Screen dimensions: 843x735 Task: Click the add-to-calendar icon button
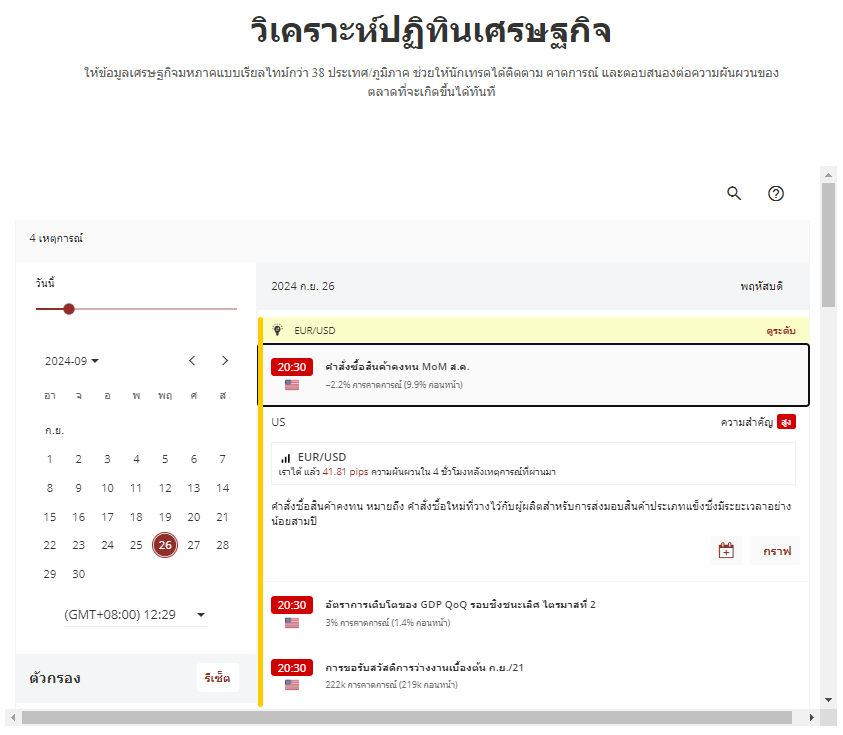726,551
